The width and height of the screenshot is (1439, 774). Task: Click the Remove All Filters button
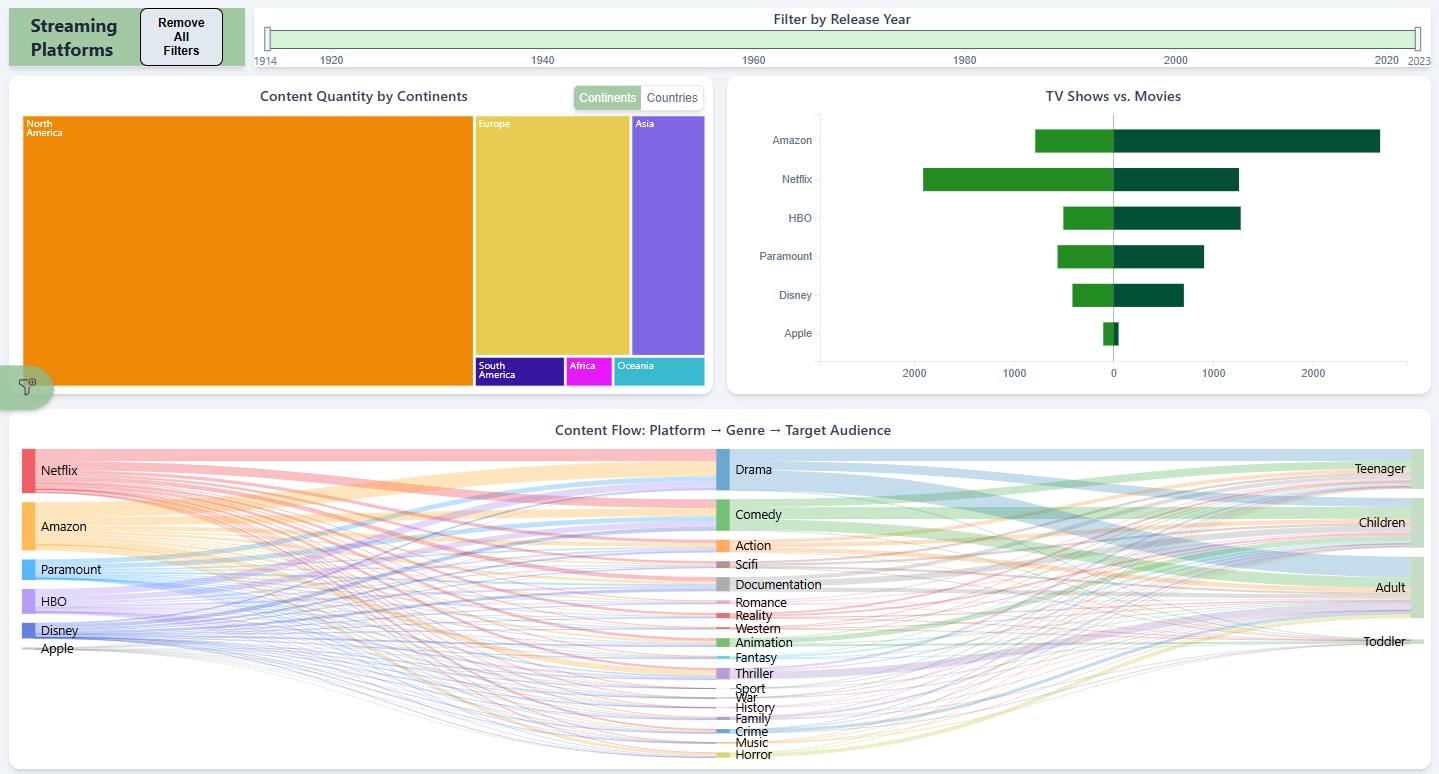181,37
